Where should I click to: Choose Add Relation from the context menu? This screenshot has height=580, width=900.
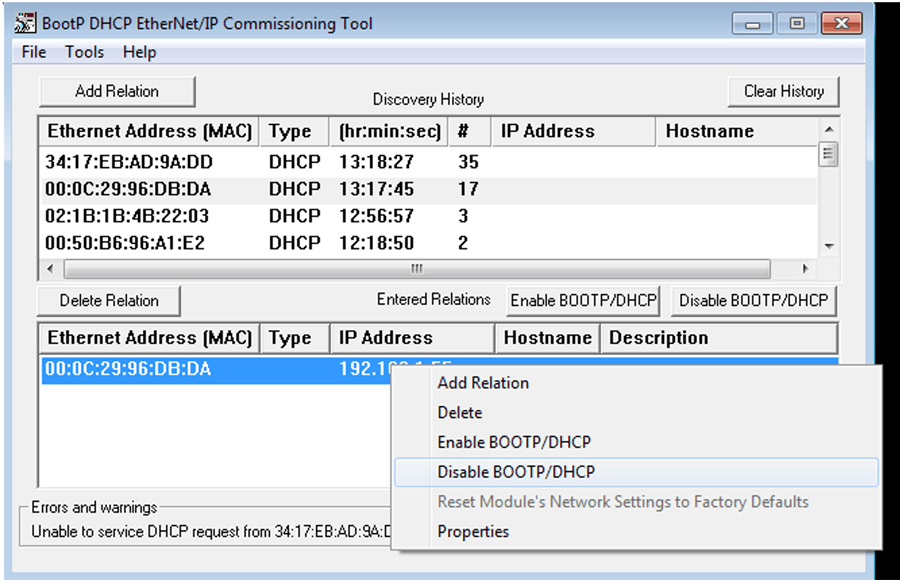[x=637, y=383]
